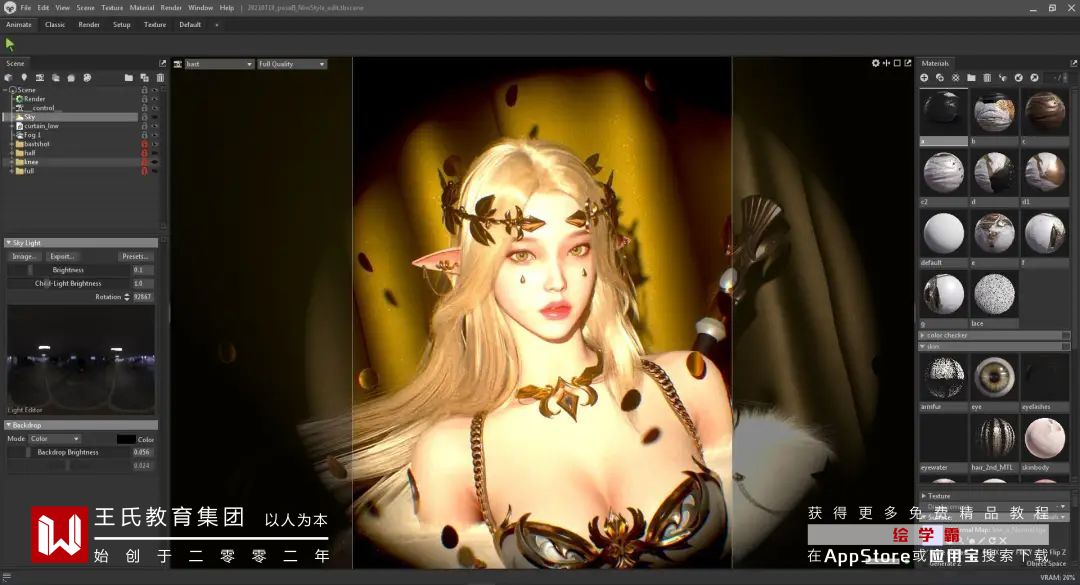The width and height of the screenshot is (1080, 585).
Task: Open the Material menu
Action: (x=142, y=8)
